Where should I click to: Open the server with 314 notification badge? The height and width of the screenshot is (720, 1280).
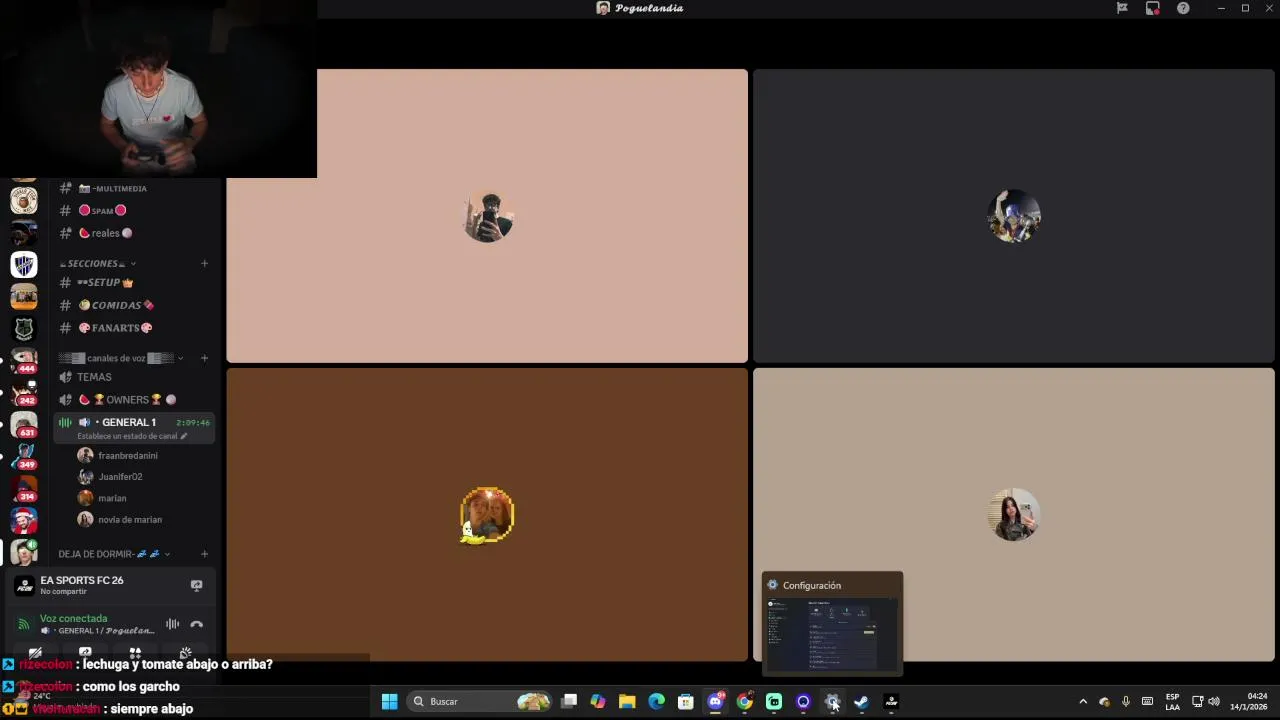[x=24, y=489]
